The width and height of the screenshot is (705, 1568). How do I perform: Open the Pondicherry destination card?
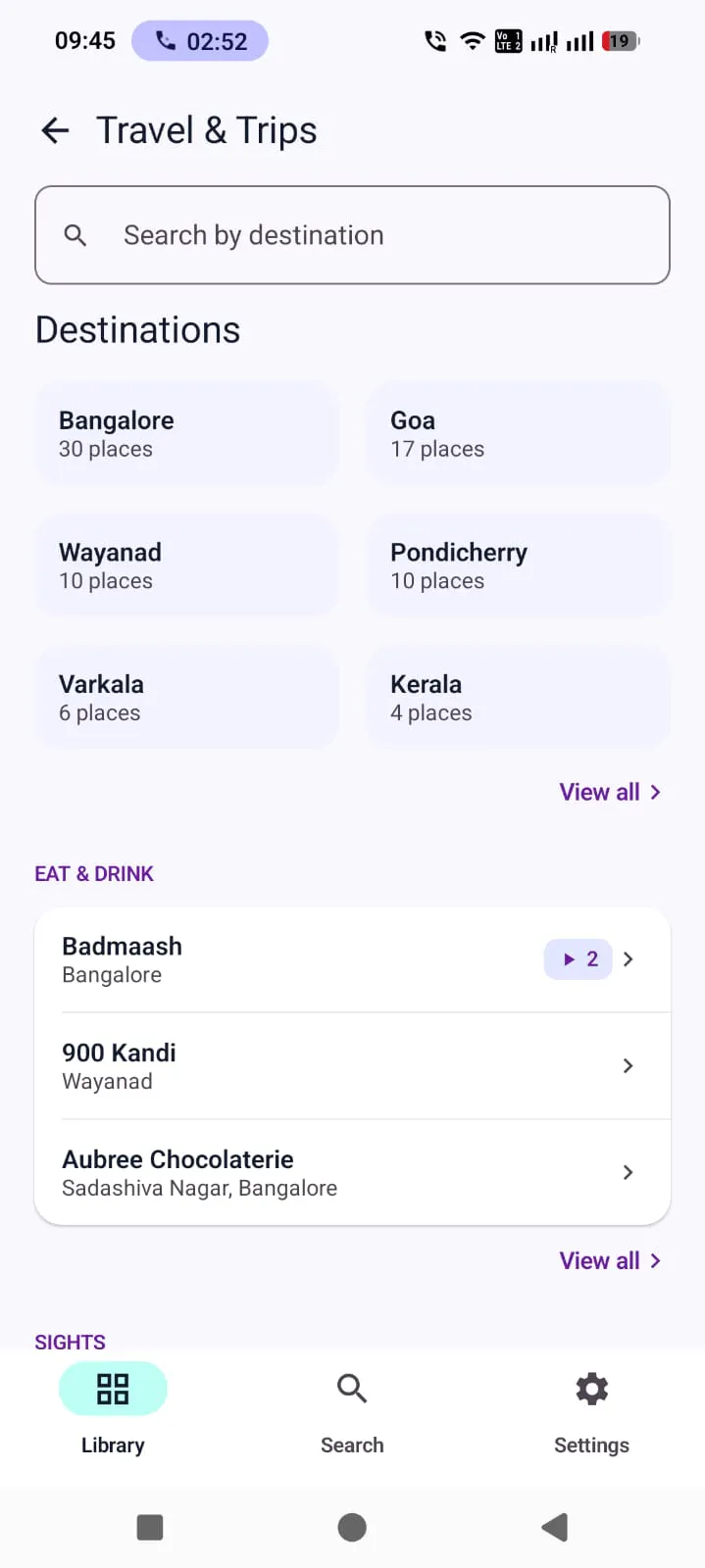(x=519, y=565)
